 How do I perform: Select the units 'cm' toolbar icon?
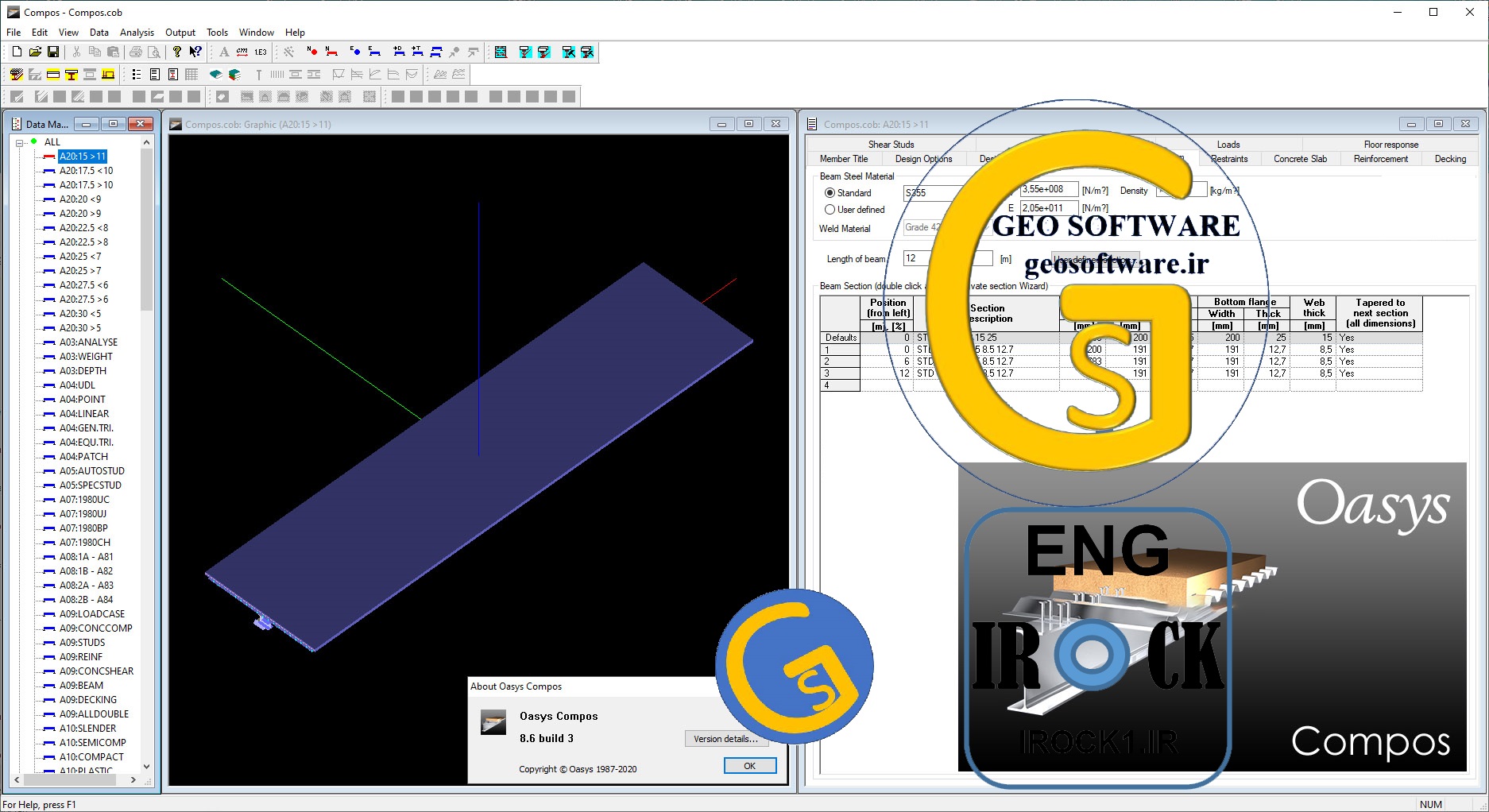point(242,52)
